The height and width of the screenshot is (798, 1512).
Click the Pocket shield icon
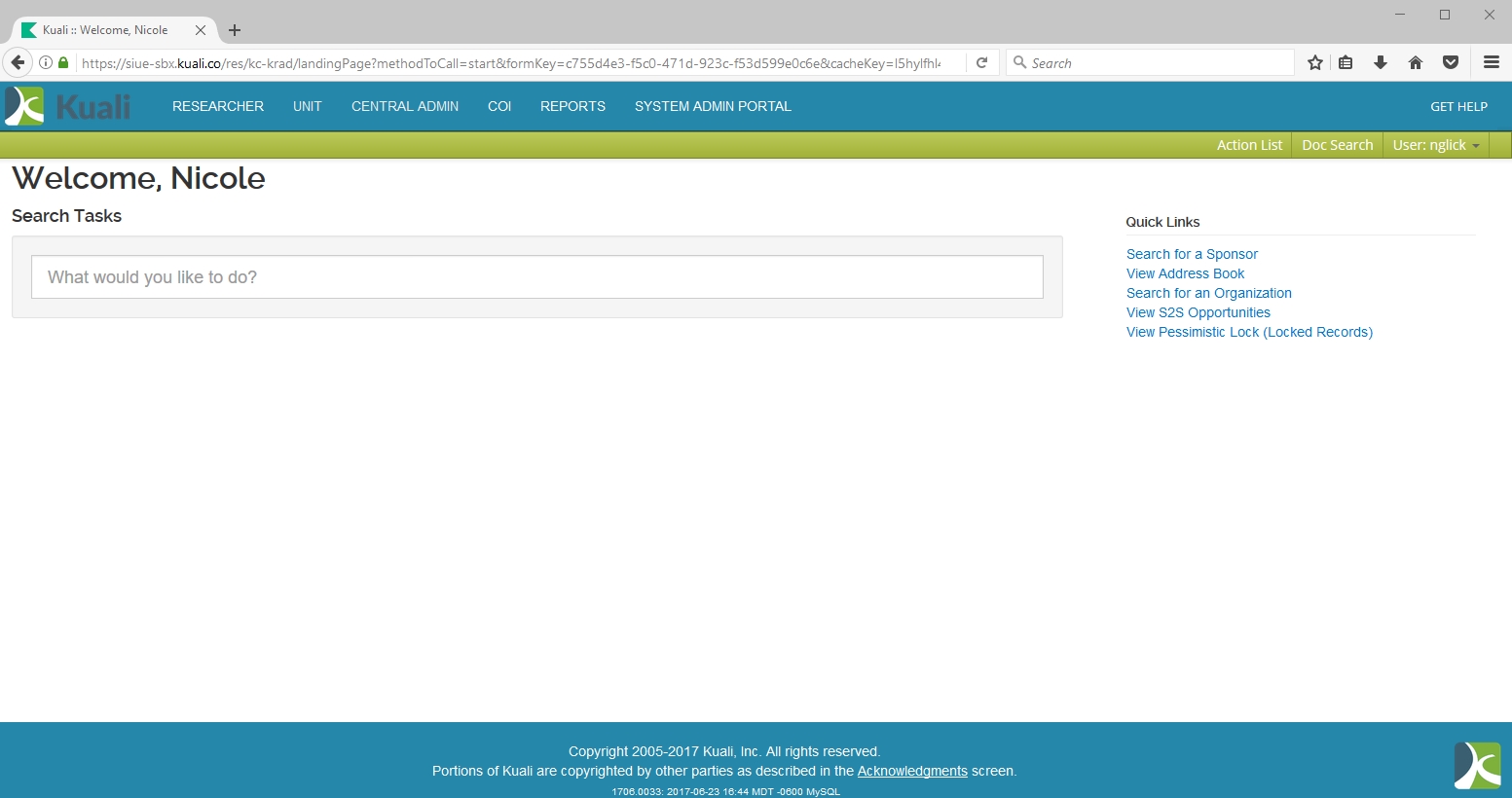pos(1451,62)
